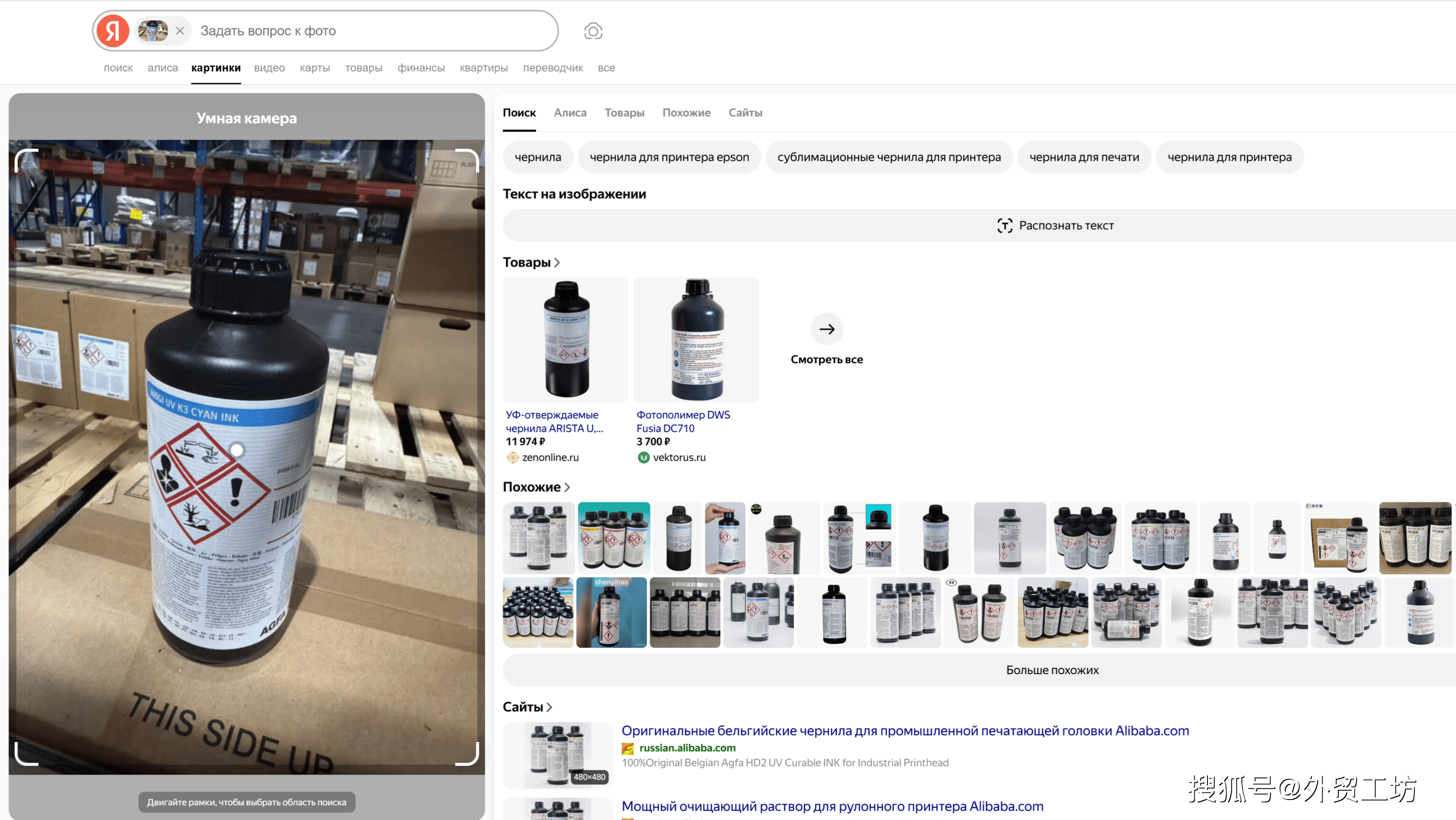Select chip чернила для принтера epson
The height and width of the screenshot is (820, 1456).
point(669,157)
